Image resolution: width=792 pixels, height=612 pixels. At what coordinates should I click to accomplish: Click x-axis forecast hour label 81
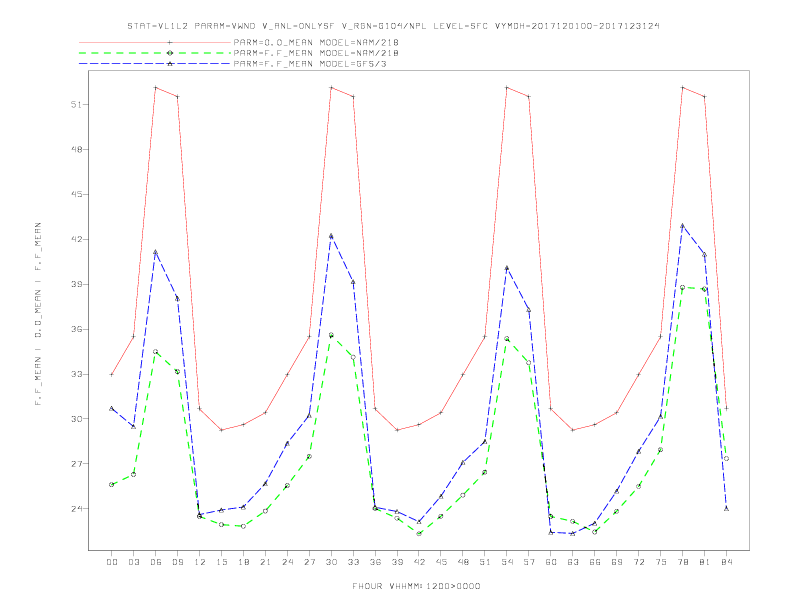705,562
